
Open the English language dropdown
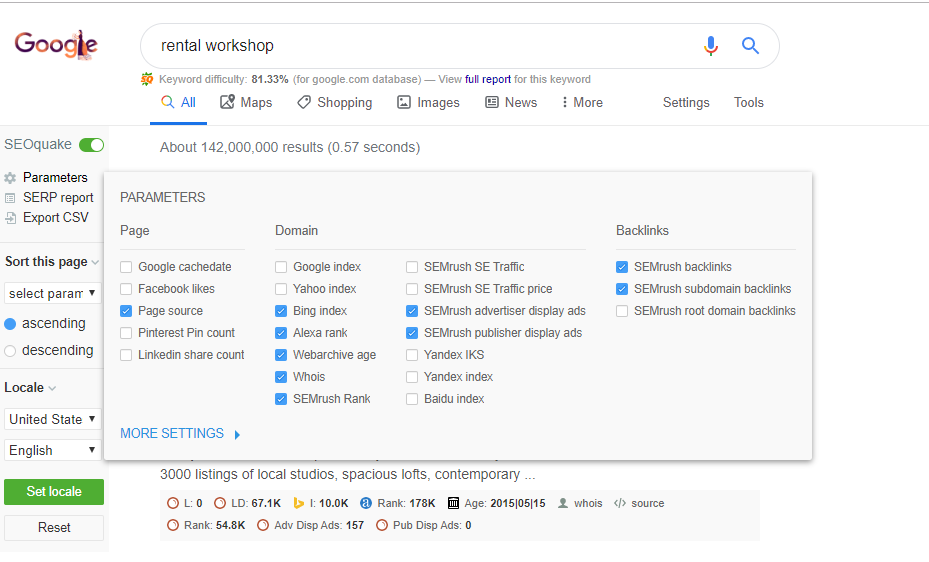tap(52, 450)
